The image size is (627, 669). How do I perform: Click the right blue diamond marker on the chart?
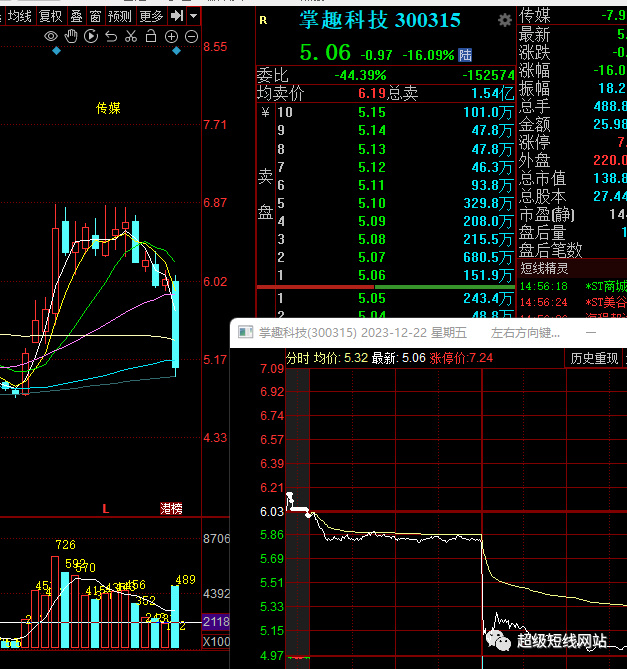176,51
